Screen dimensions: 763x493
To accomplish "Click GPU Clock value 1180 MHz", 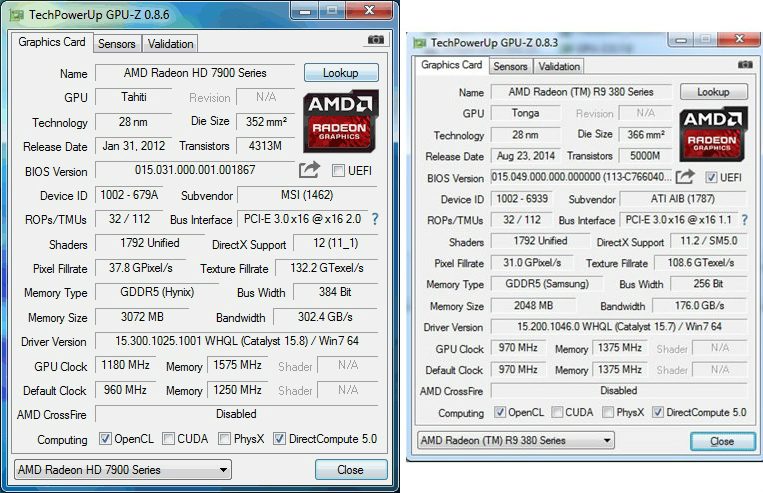I will pos(126,365).
